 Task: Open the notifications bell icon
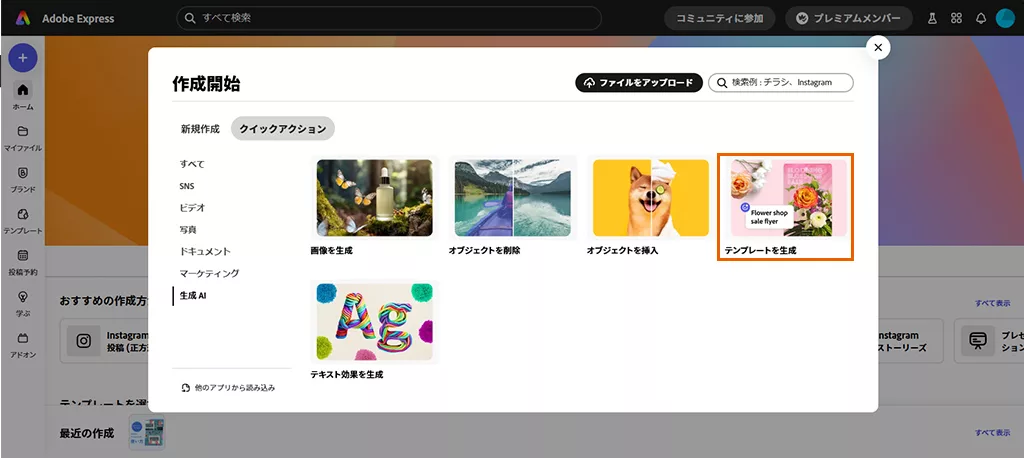[980, 18]
